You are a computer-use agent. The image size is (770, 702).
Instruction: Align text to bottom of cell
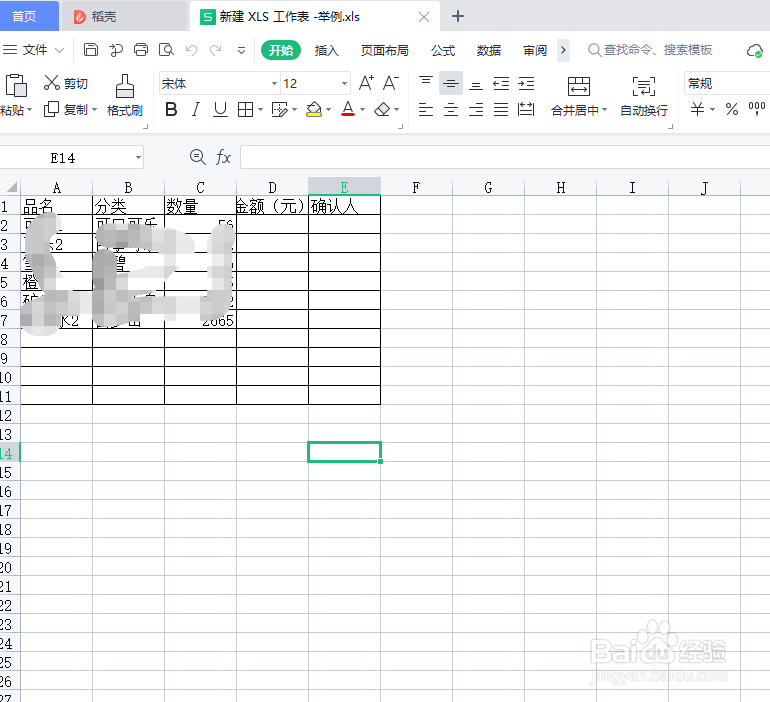point(476,84)
